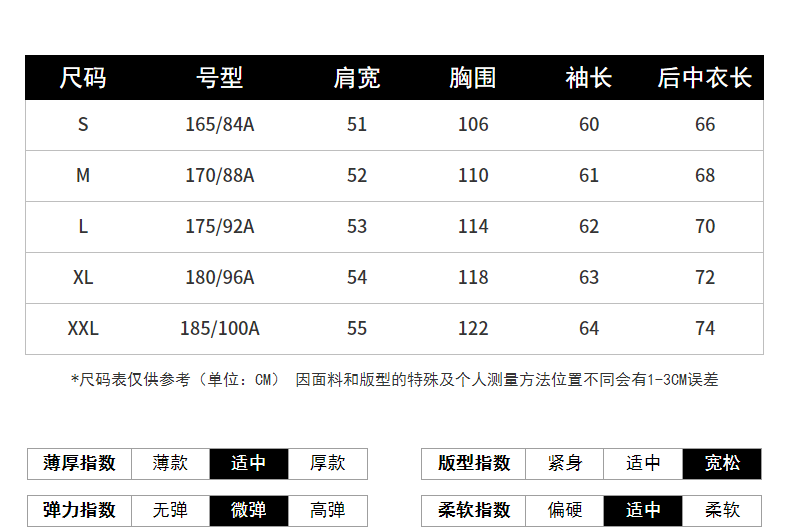
Task: Click shoulder width value 53
Action: pyautogui.click(x=357, y=226)
